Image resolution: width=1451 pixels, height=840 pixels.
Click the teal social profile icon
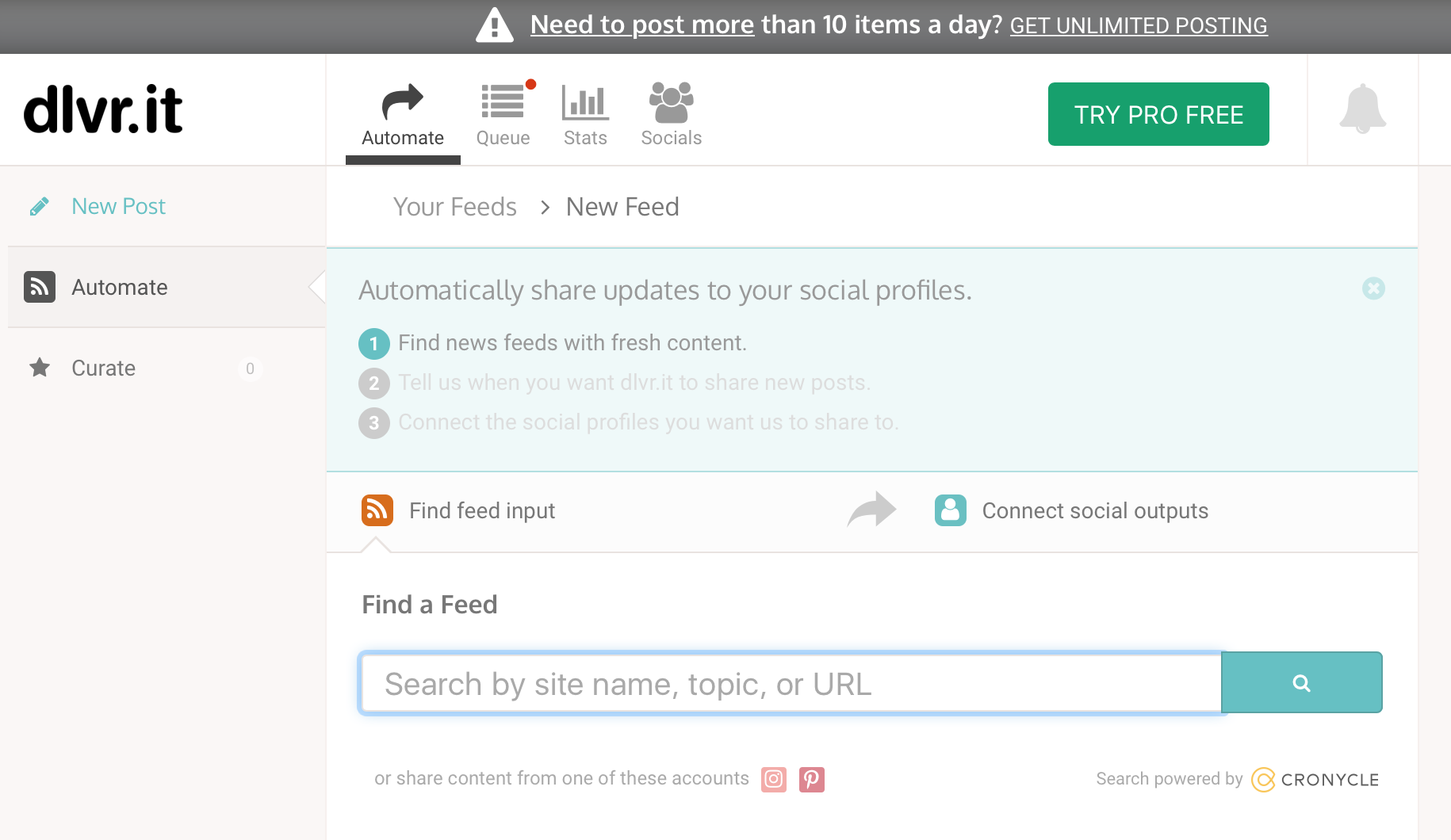coord(951,510)
